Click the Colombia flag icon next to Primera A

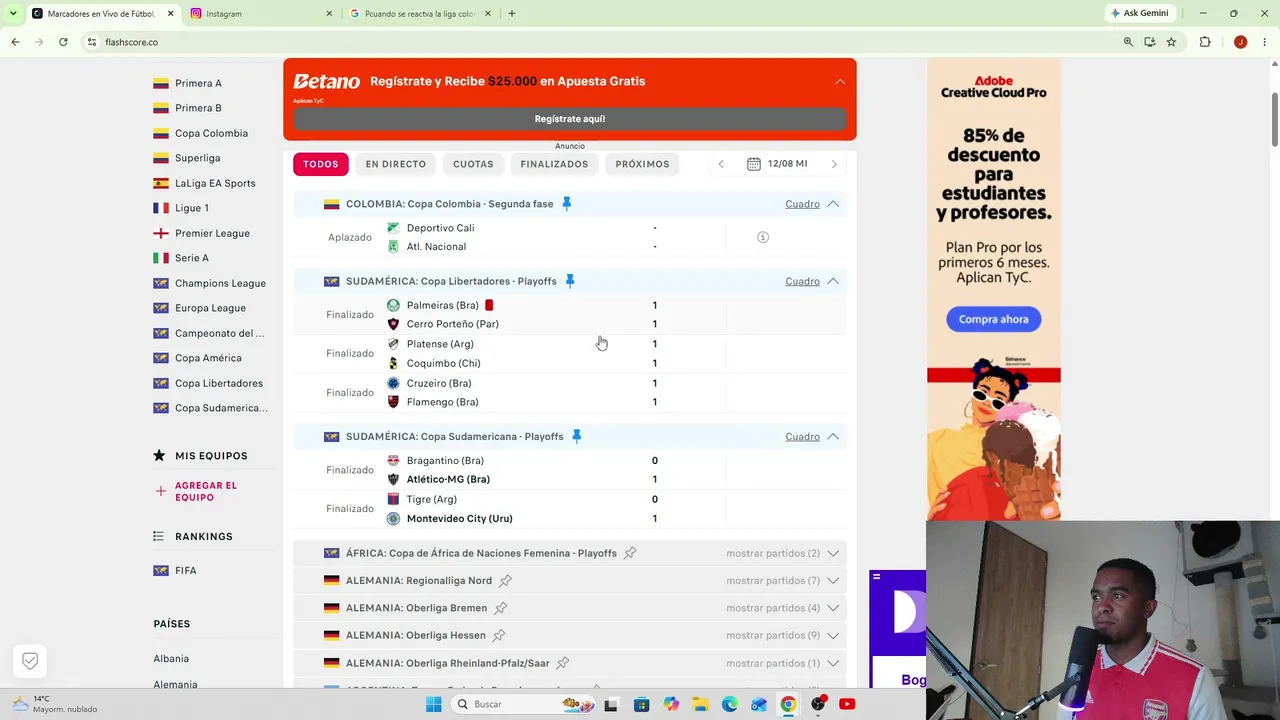pos(160,83)
